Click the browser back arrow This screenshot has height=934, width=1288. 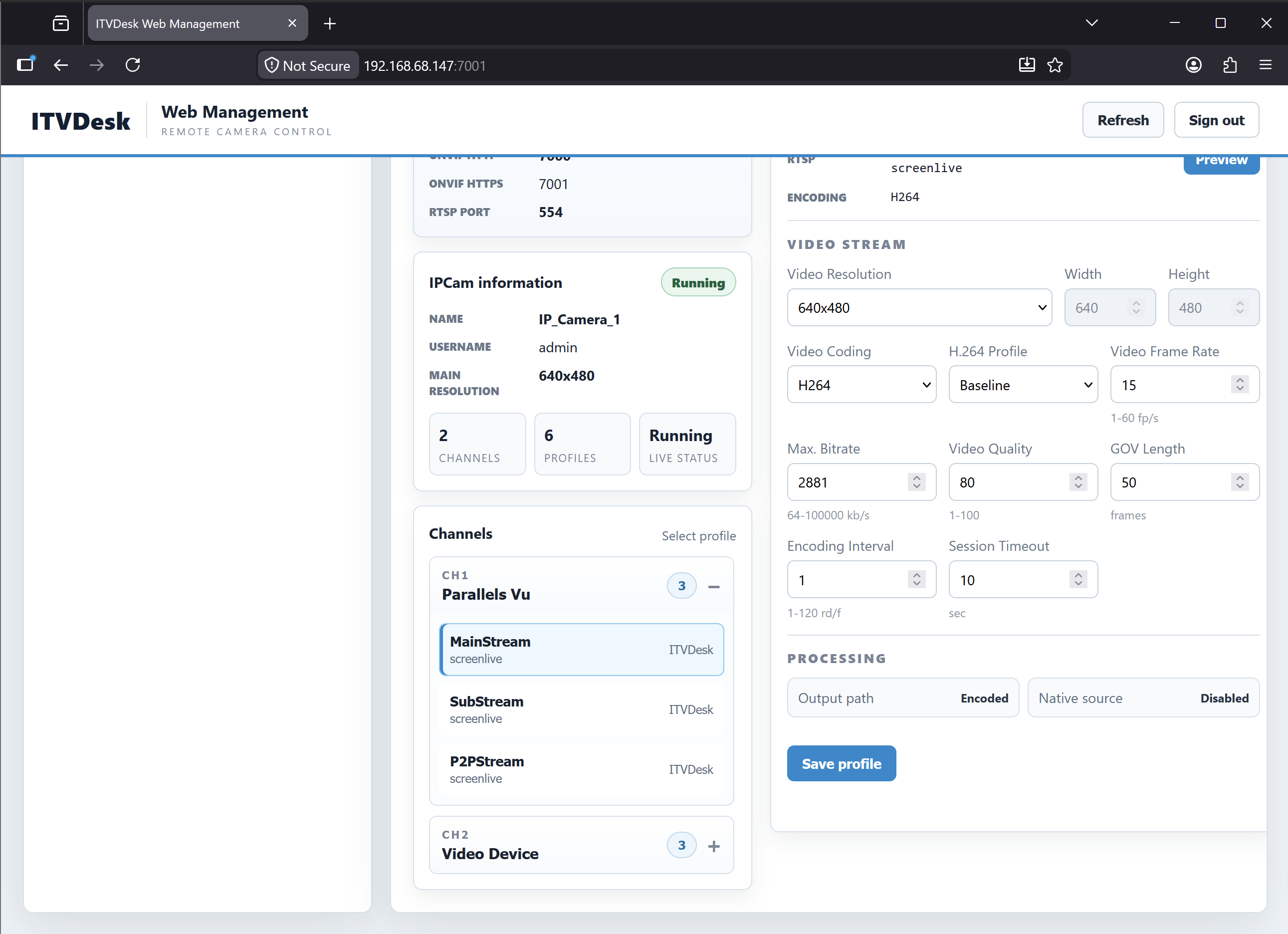point(61,65)
